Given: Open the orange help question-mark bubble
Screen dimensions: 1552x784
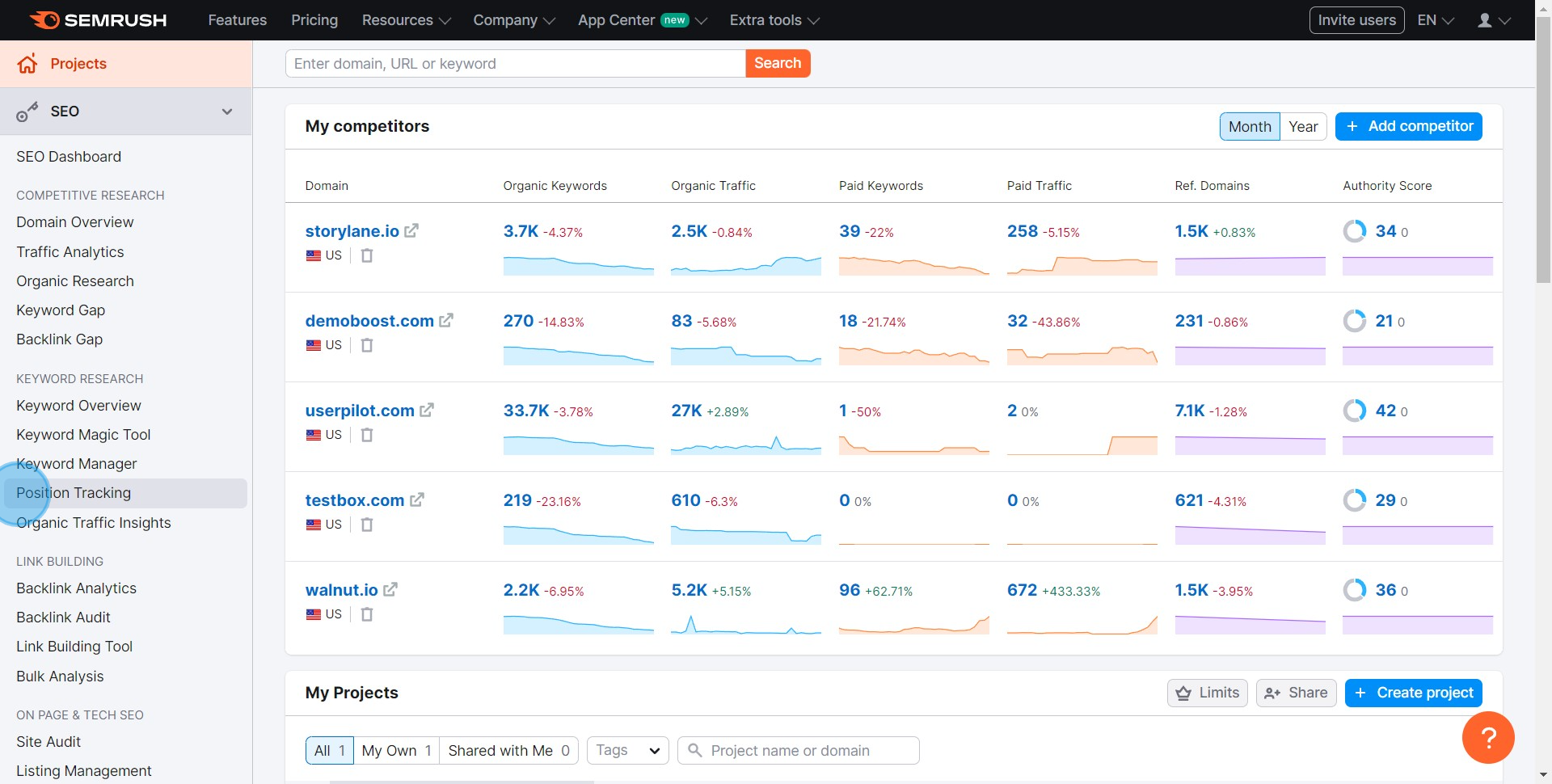Looking at the screenshot, I should click(1488, 737).
